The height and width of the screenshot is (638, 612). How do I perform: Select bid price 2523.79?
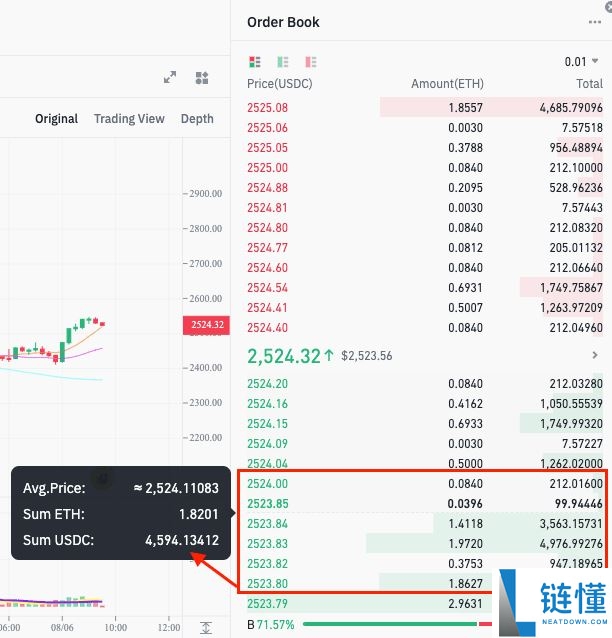pos(267,603)
